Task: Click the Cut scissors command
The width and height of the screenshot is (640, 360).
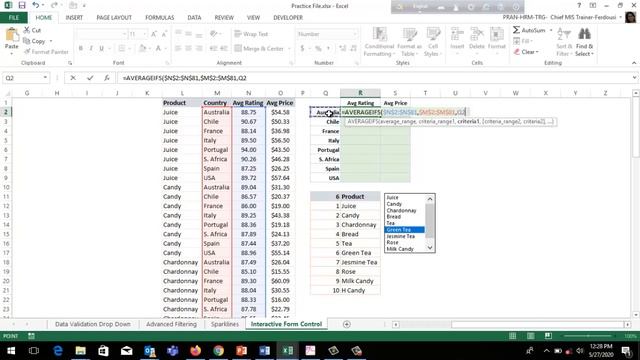Action: click(x=32, y=30)
